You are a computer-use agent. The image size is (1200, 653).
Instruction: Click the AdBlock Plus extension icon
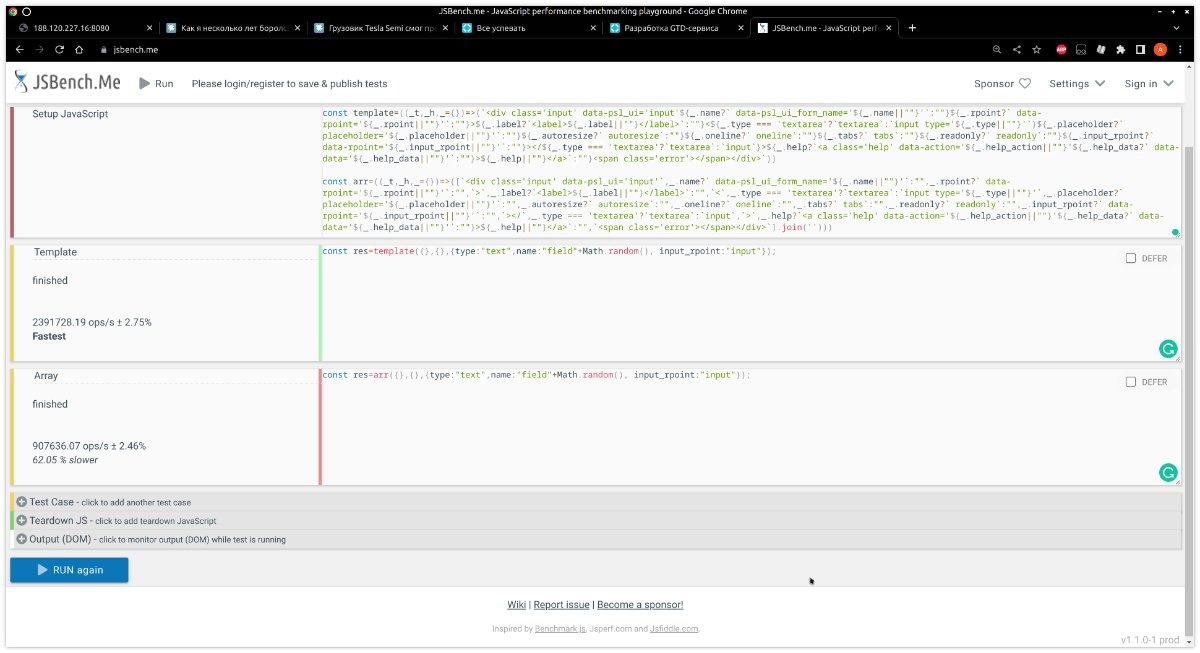pyautogui.click(x=1060, y=49)
